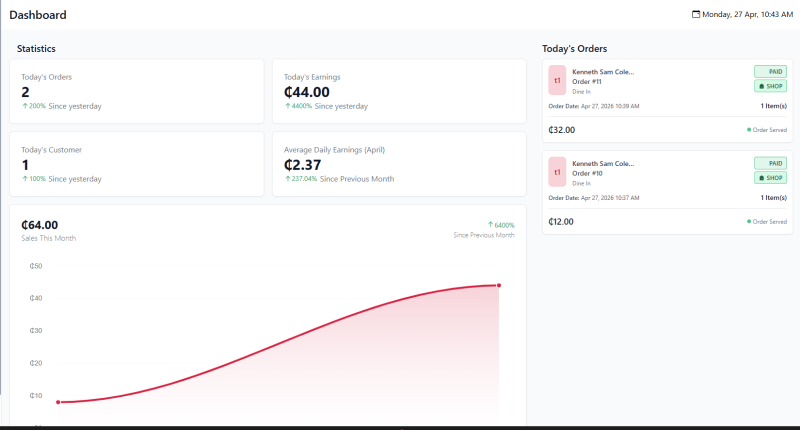Select the chart's first data point
The image size is (800, 430).
[58, 402]
